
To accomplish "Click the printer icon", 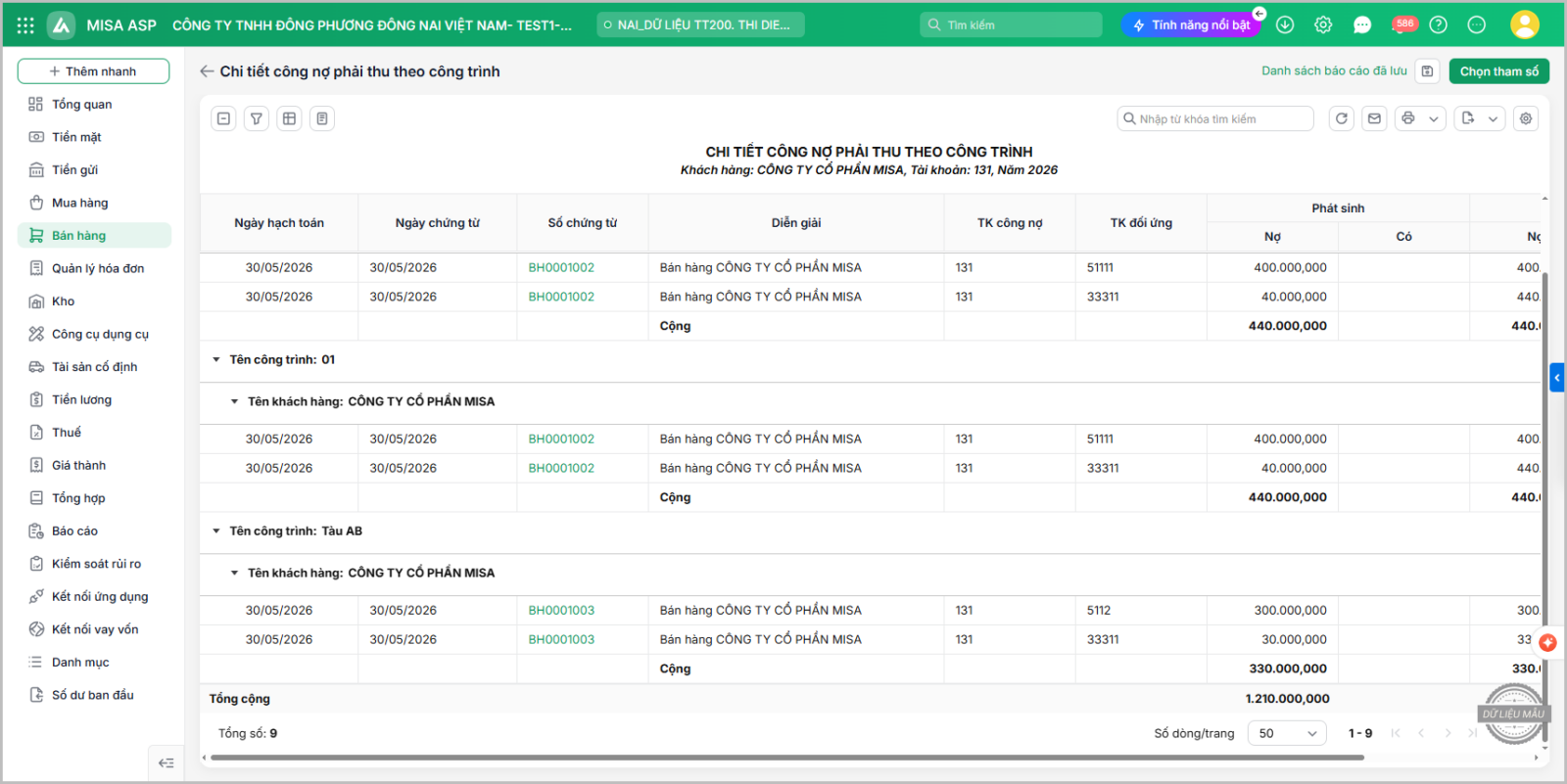I will (1408, 118).
